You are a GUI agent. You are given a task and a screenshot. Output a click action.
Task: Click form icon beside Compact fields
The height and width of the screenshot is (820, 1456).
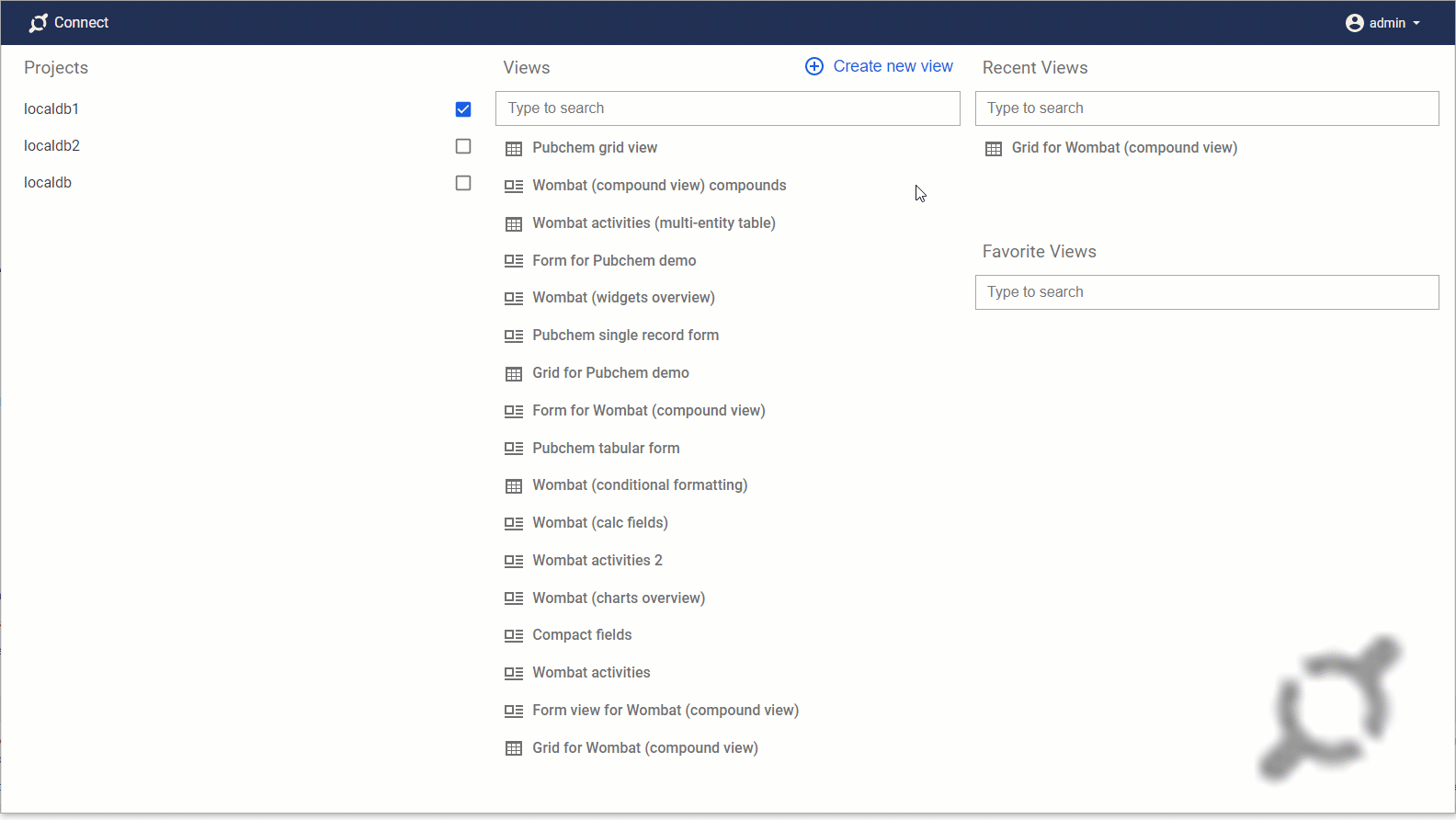pyautogui.click(x=514, y=635)
